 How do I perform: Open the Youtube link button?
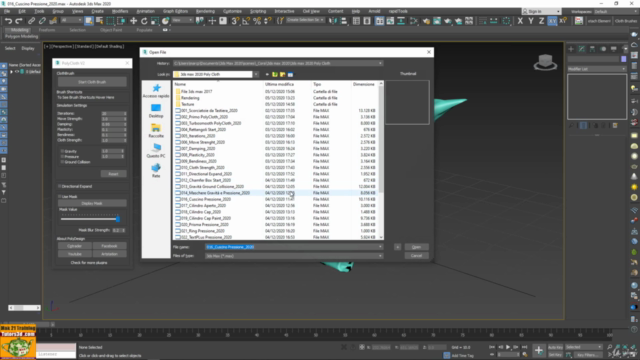[75, 254]
